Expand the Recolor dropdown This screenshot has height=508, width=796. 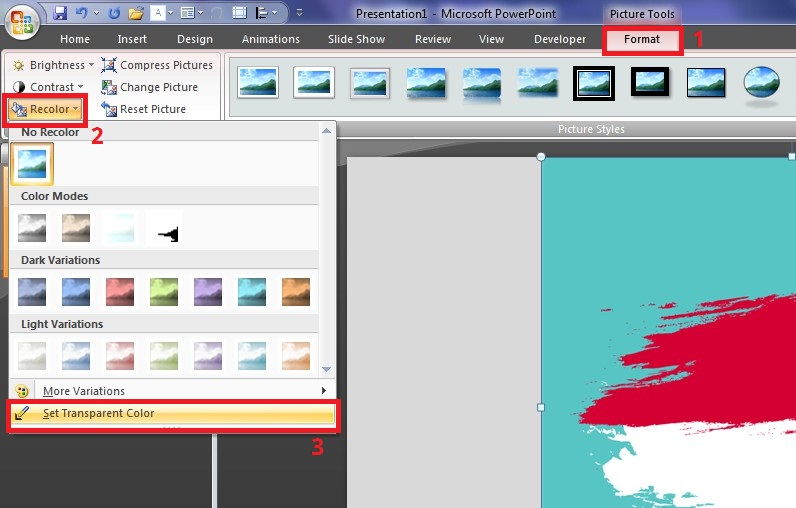[45, 109]
